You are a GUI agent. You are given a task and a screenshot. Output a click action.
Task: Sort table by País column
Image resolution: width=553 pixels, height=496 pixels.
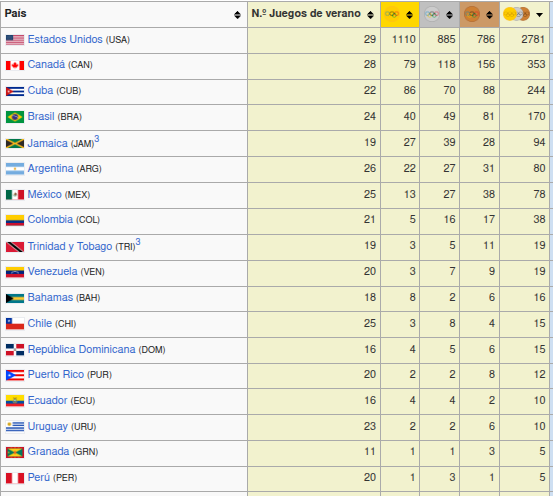(x=237, y=14)
